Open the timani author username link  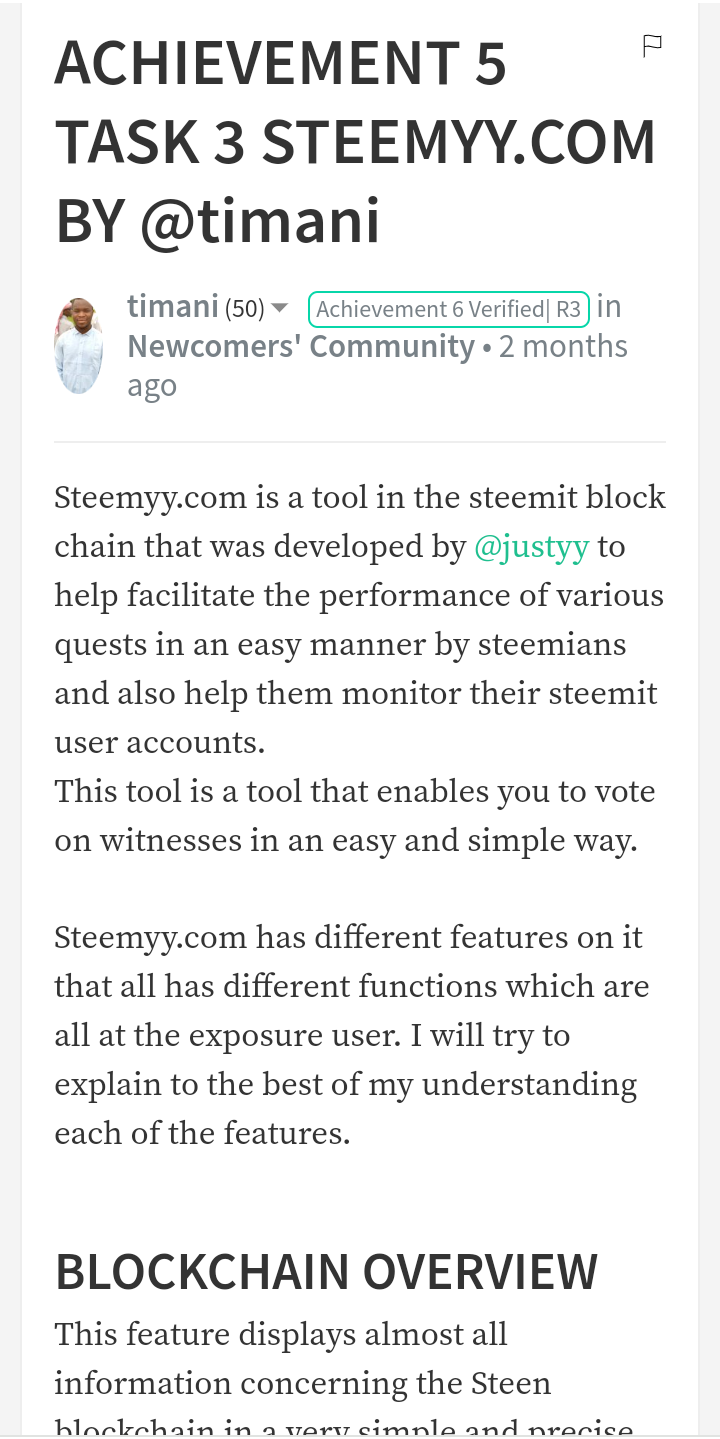pyautogui.click(x=172, y=307)
